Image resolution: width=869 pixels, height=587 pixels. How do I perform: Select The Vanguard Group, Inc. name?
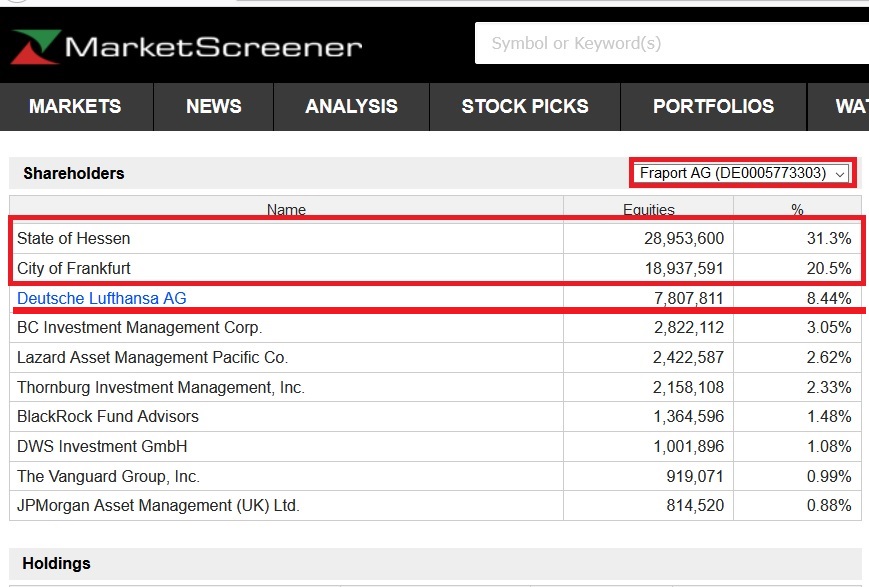pos(109,476)
